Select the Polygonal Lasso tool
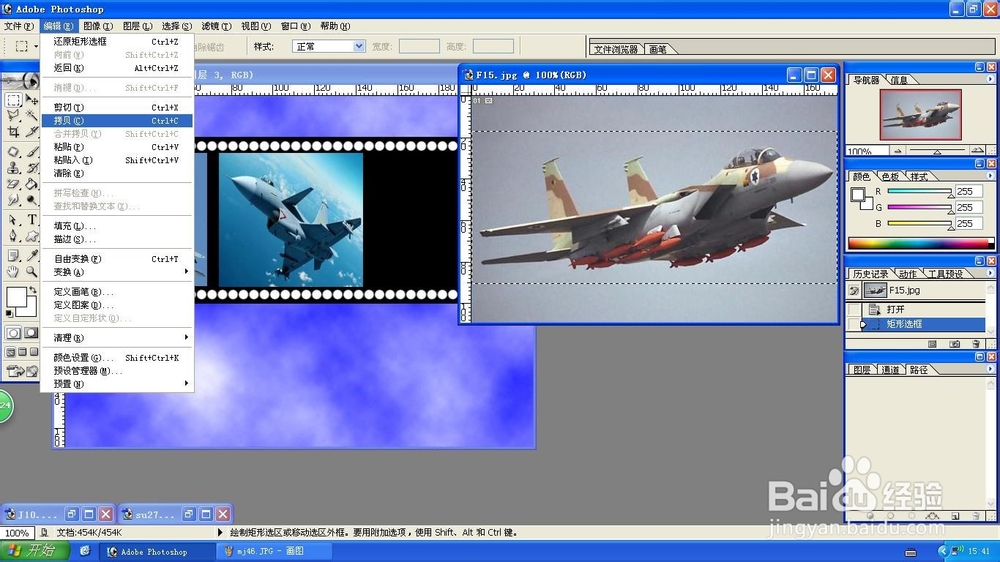1000x562 pixels. pyautogui.click(x=13, y=115)
